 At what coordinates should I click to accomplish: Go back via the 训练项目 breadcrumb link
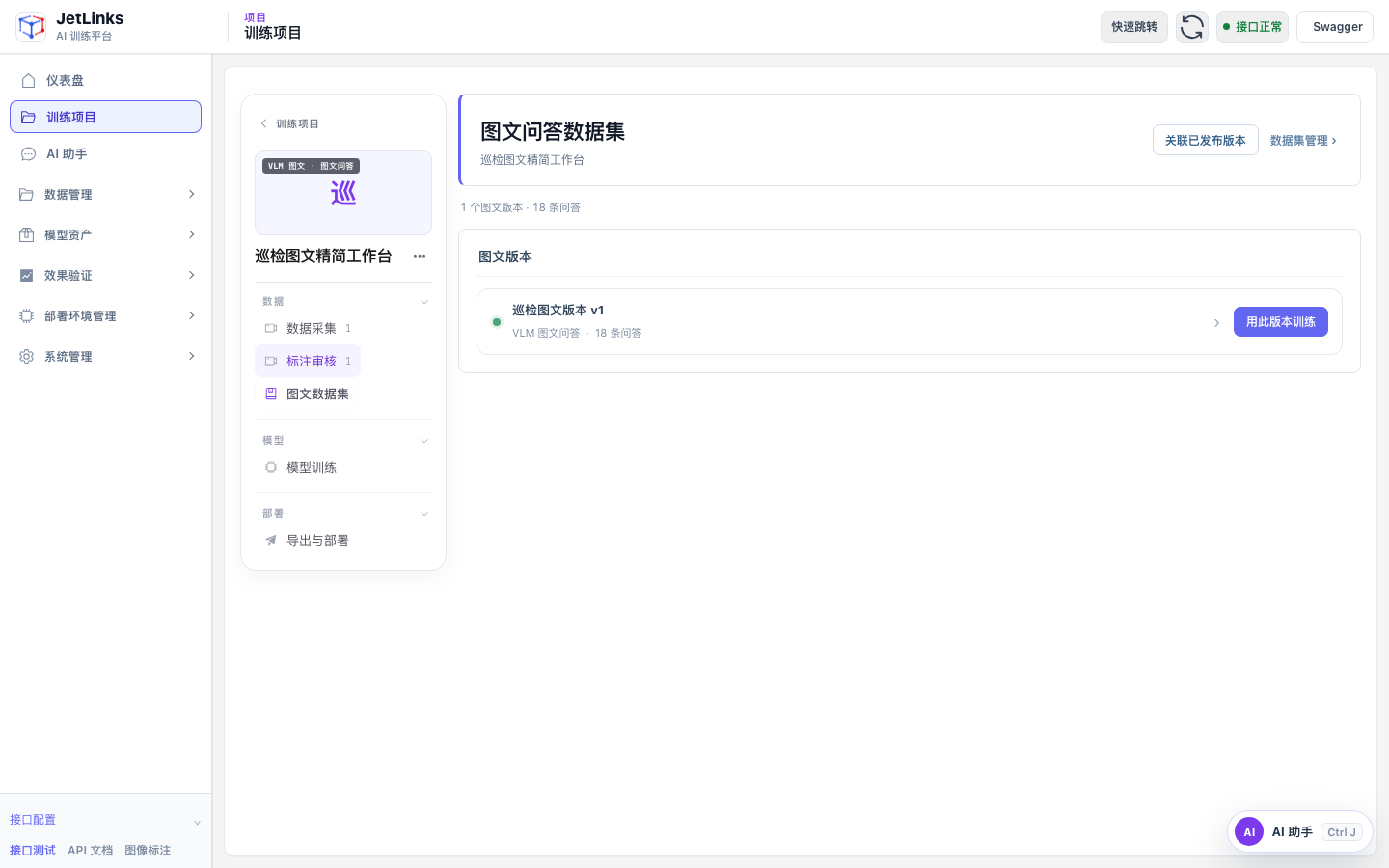[x=290, y=124]
